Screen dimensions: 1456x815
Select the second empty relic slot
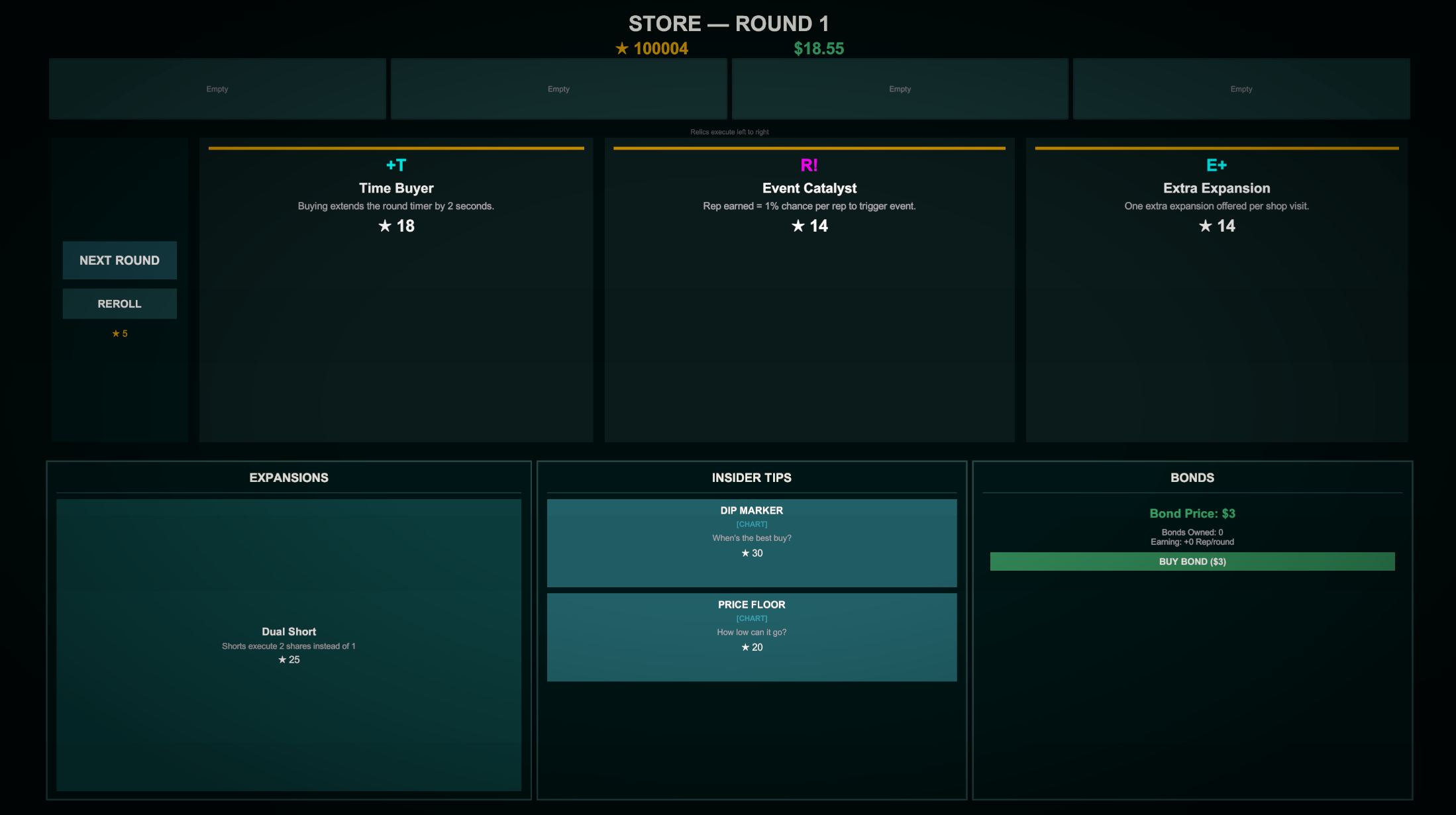point(558,89)
